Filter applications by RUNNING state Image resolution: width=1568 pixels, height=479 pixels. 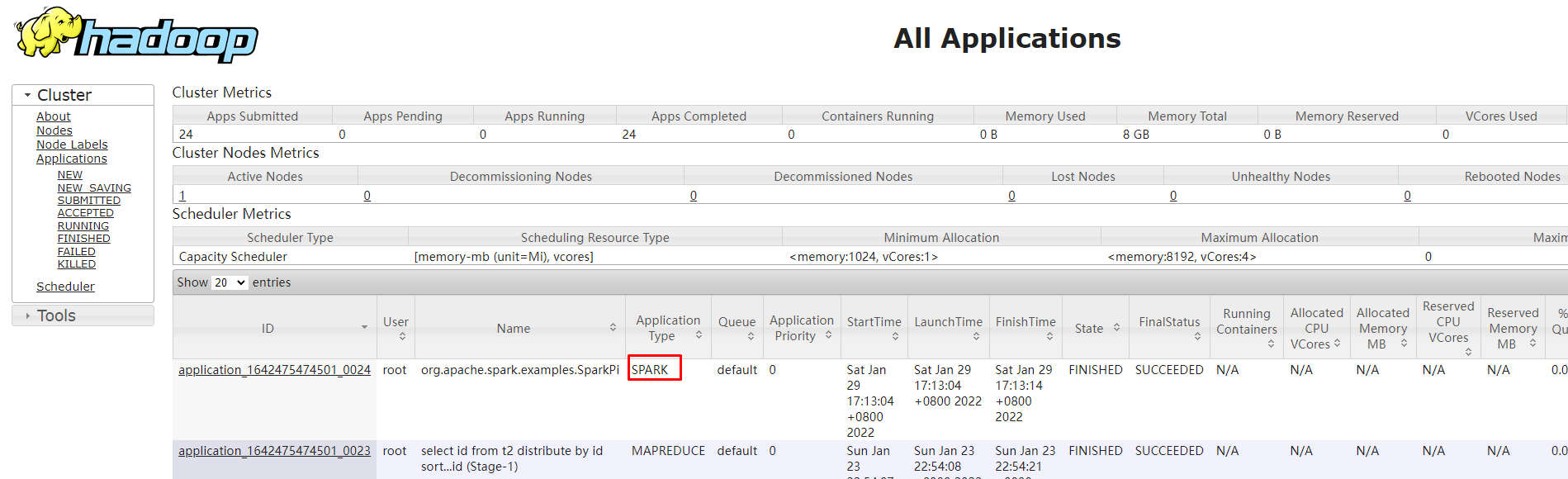tap(83, 226)
